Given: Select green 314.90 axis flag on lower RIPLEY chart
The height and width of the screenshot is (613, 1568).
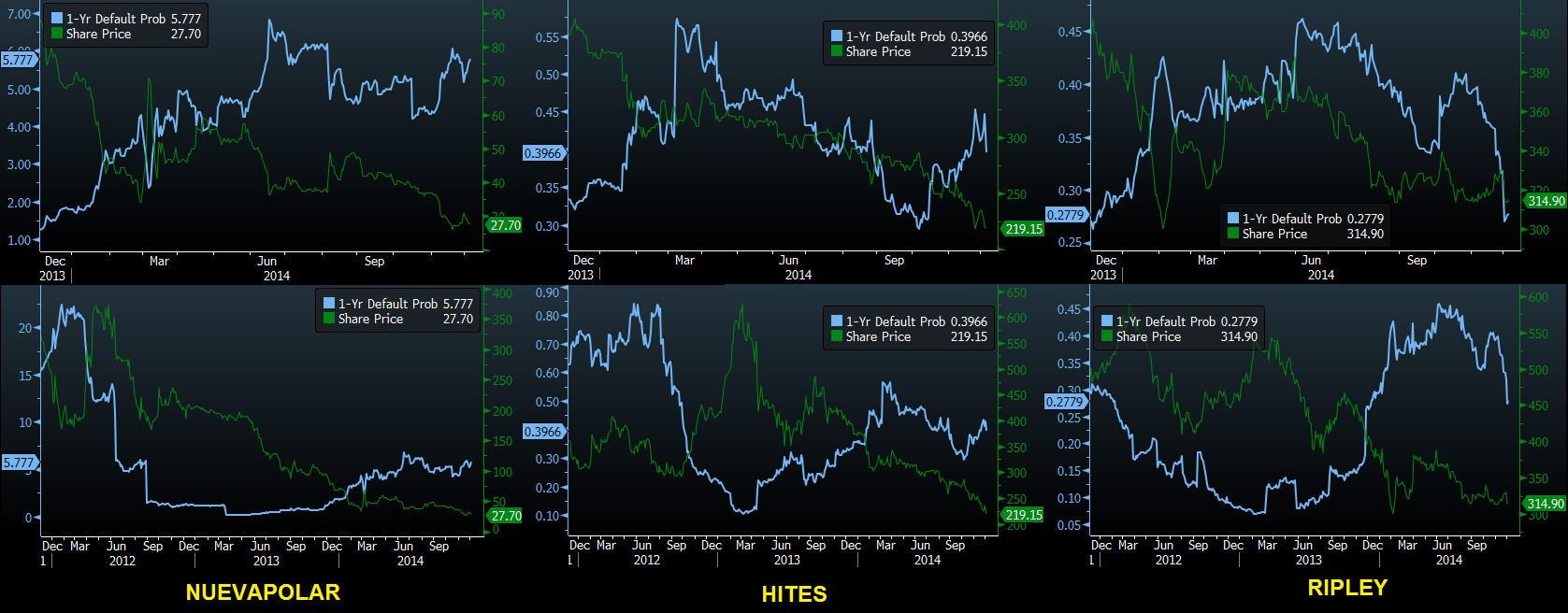Looking at the screenshot, I should pyautogui.click(x=1546, y=504).
